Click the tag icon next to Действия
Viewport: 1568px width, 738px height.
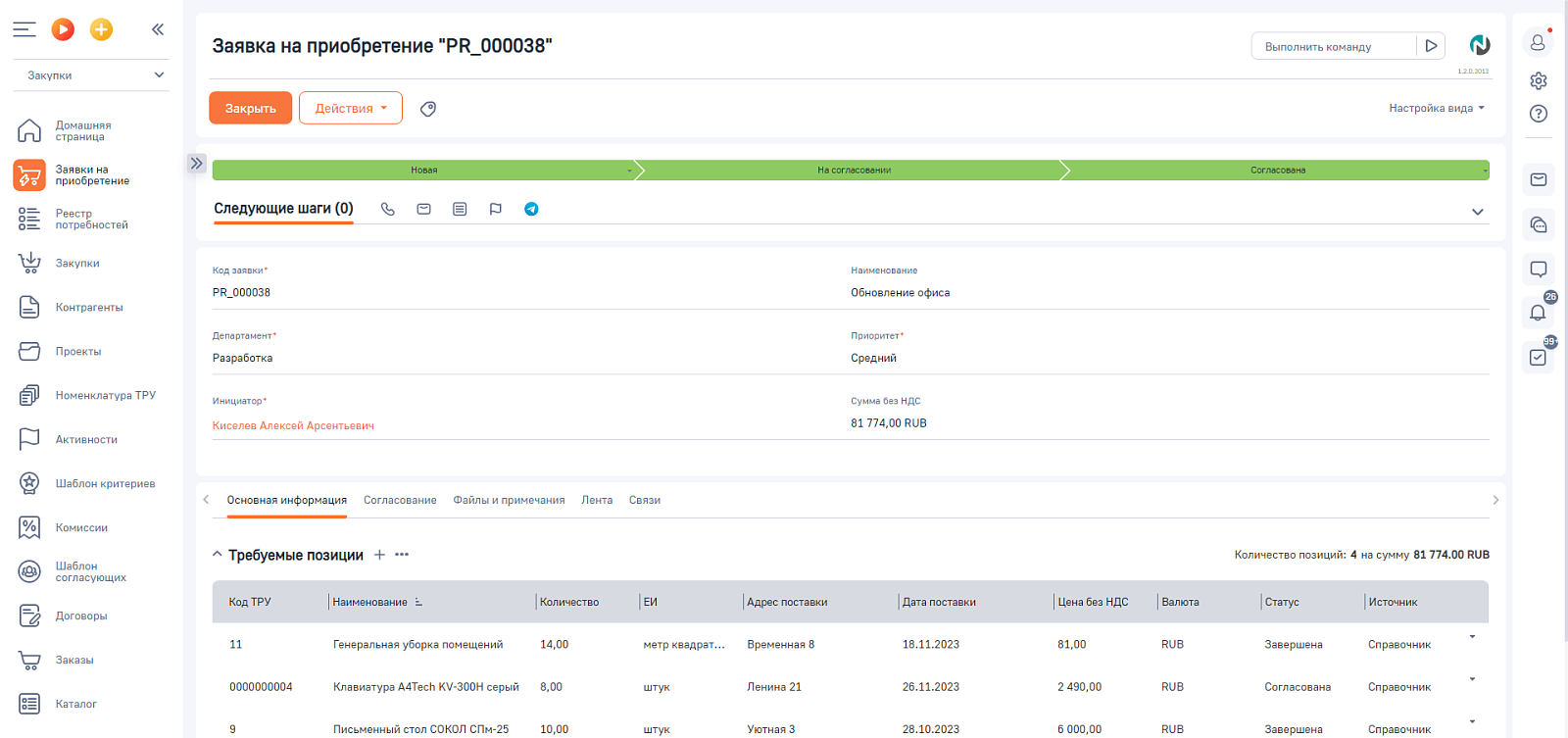coord(428,109)
